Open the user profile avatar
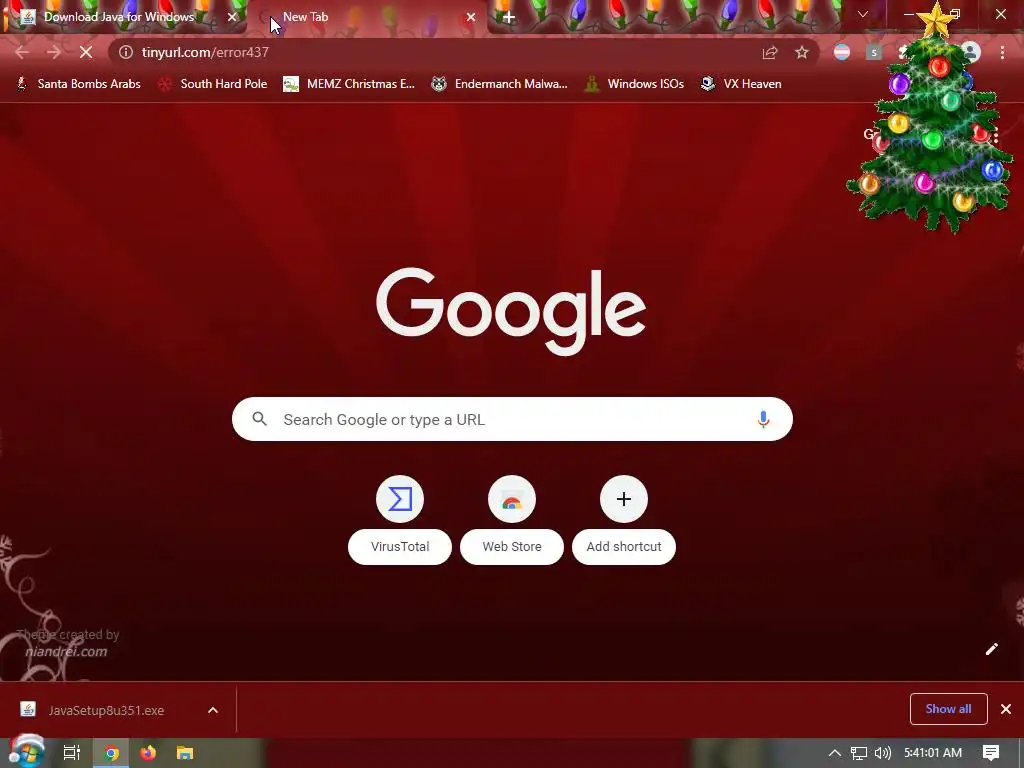 (971, 52)
